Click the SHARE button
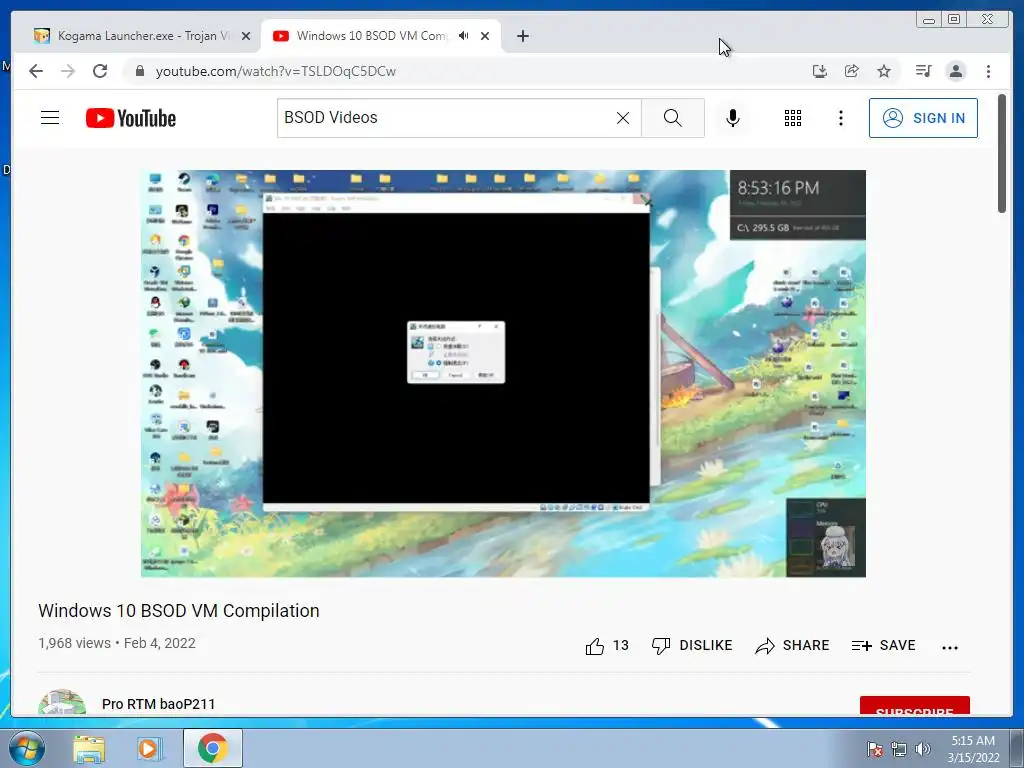 [792, 646]
